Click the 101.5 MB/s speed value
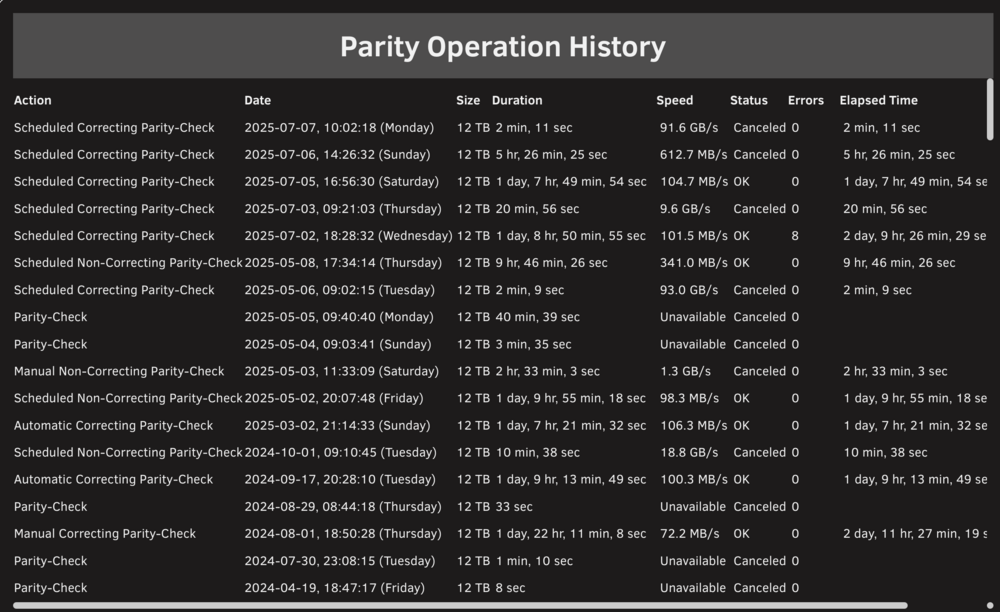 click(x=693, y=236)
